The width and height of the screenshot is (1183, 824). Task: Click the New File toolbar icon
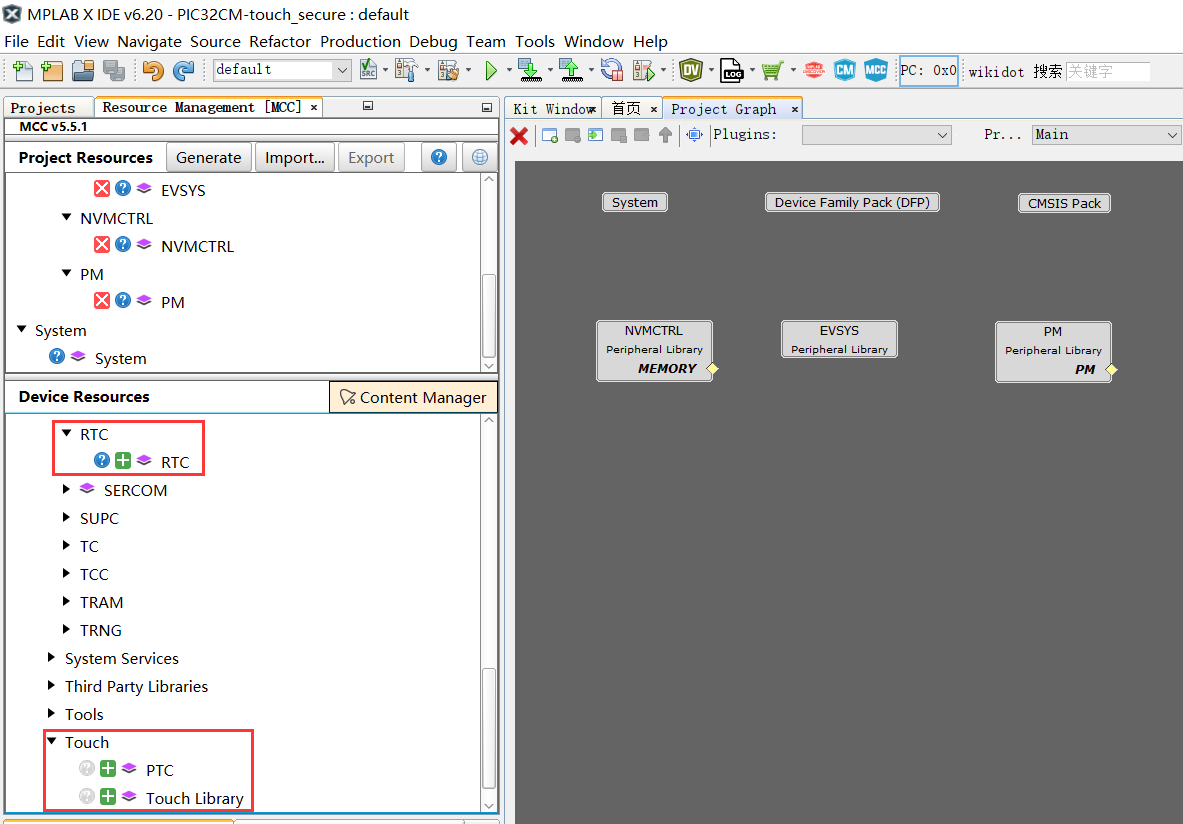(23, 71)
